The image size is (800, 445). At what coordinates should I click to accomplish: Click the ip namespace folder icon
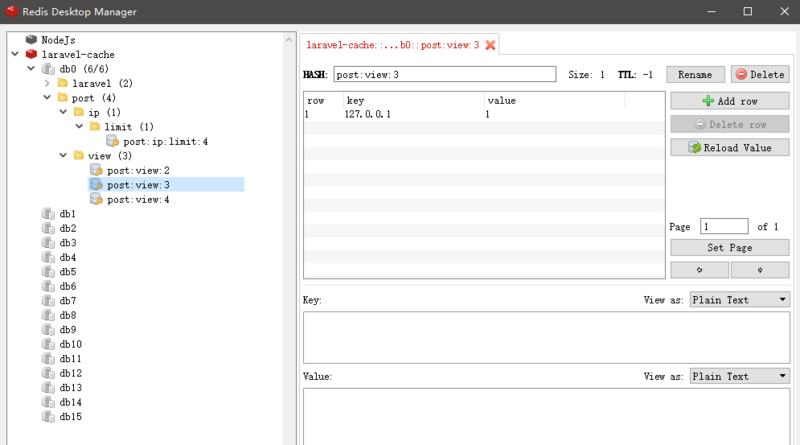click(x=79, y=112)
